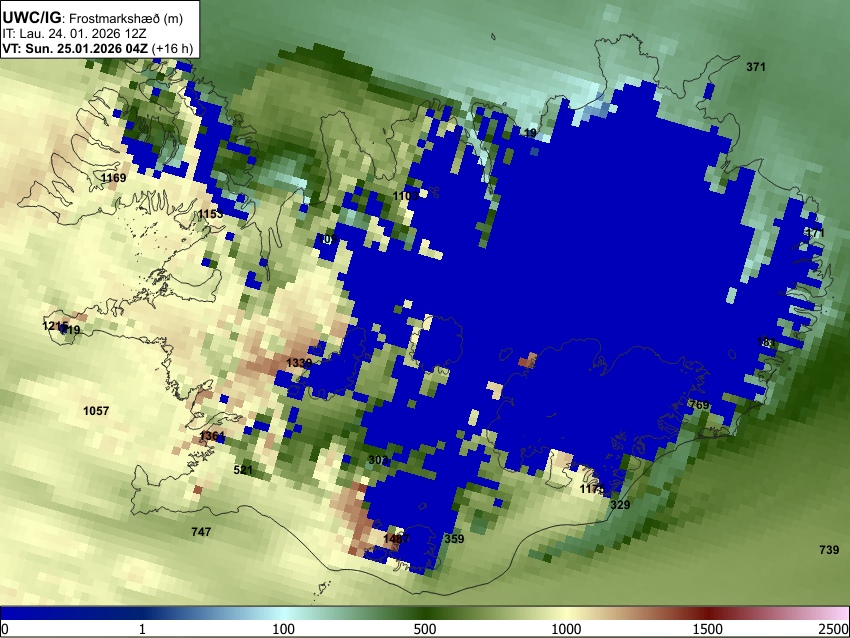Image resolution: width=850 pixels, height=638 pixels.
Task: Click the map value 329
Action: click(x=620, y=505)
